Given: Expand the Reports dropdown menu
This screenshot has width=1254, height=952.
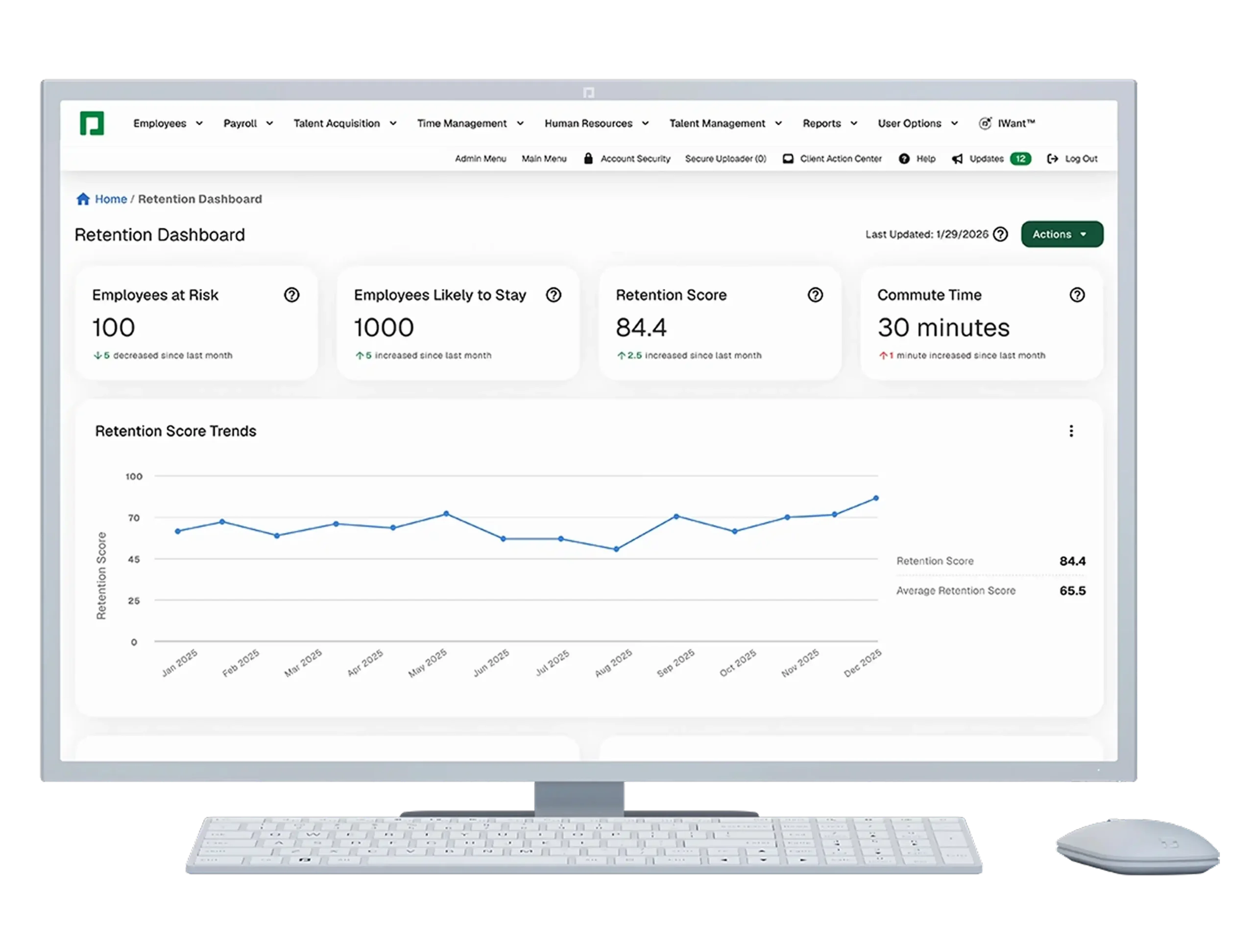Looking at the screenshot, I should tap(830, 123).
